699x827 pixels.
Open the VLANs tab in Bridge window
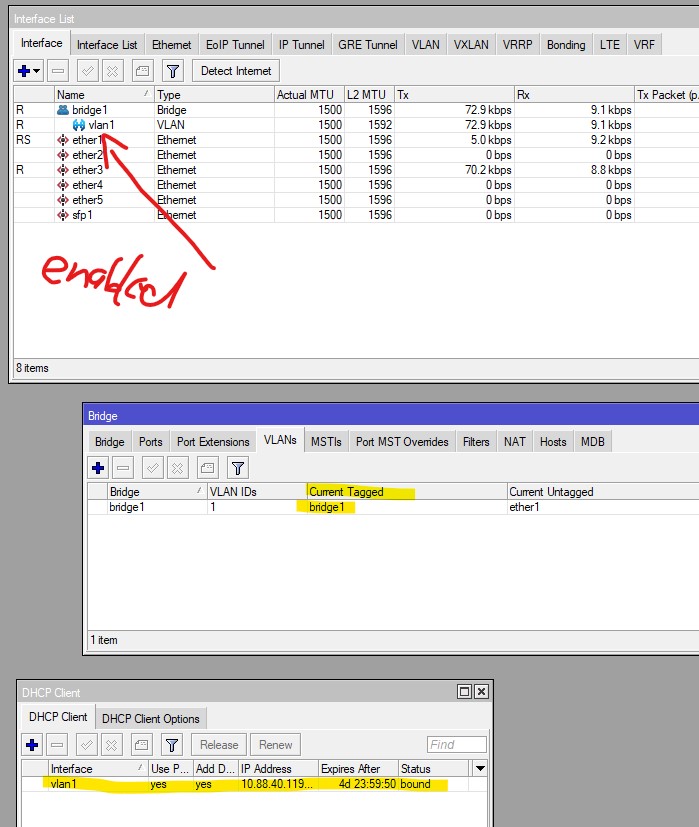pyautogui.click(x=280, y=440)
